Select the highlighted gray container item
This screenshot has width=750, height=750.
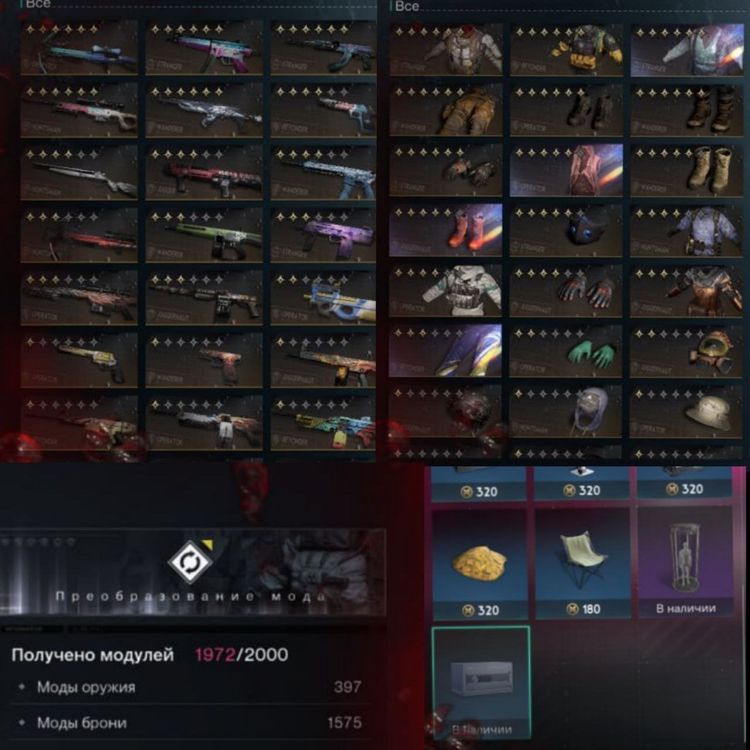(481, 684)
